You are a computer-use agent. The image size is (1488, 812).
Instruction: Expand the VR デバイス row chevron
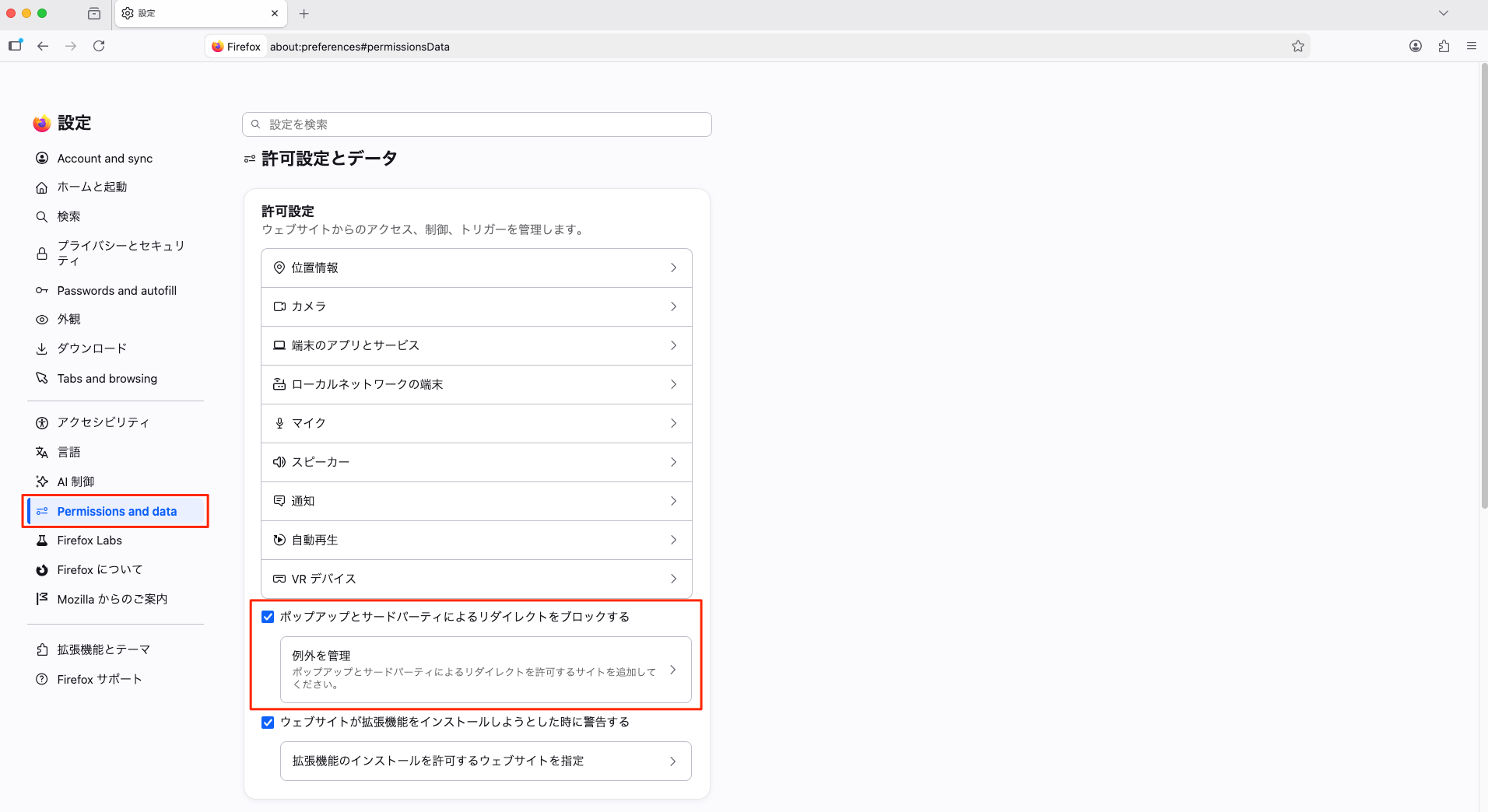coord(673,579)
